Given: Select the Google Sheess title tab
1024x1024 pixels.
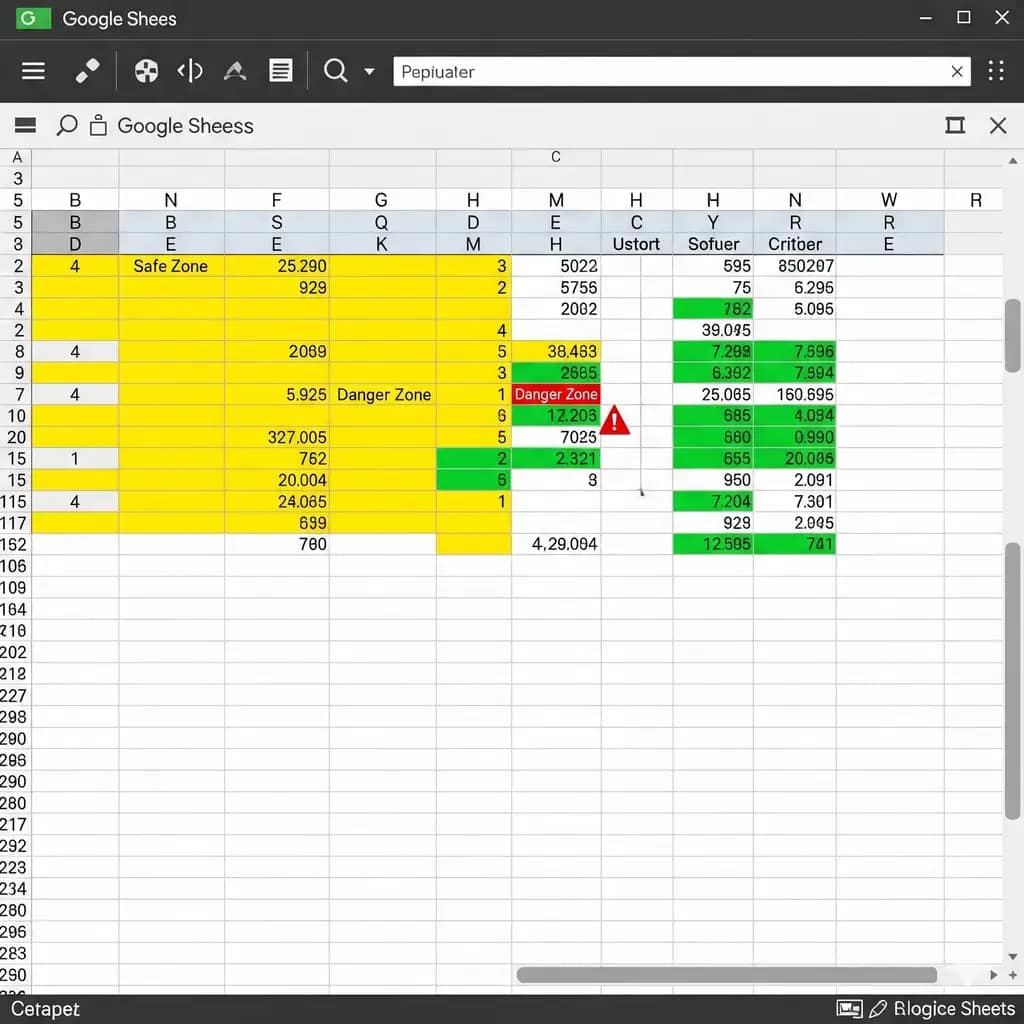Looking at the screenshot, I should (186, 125).
